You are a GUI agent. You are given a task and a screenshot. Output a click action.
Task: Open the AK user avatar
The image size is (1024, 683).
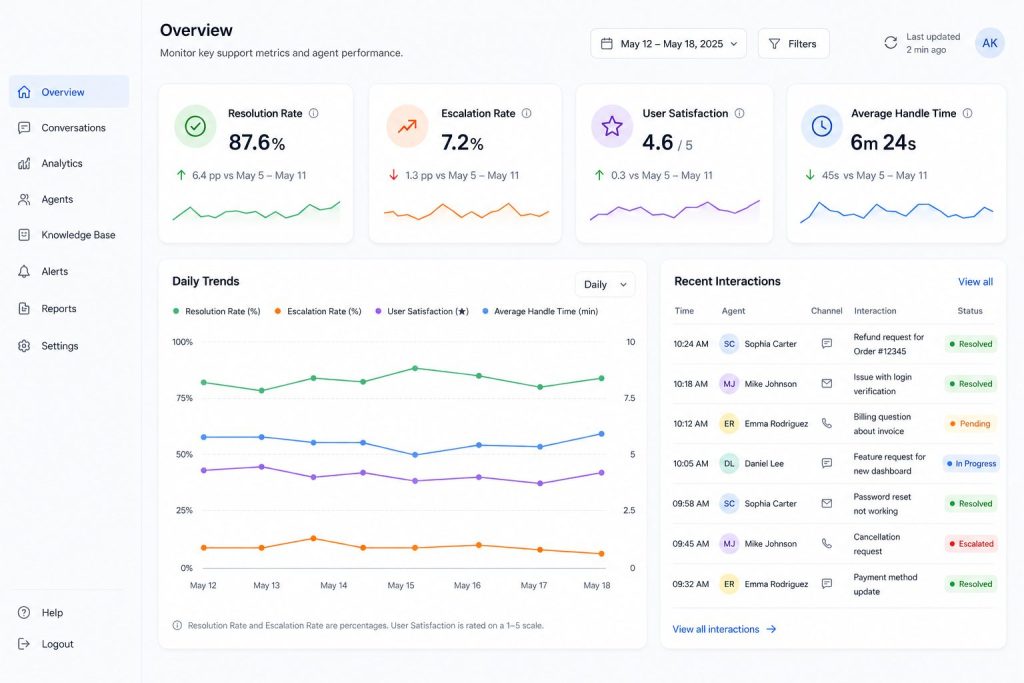coord(989,43)
